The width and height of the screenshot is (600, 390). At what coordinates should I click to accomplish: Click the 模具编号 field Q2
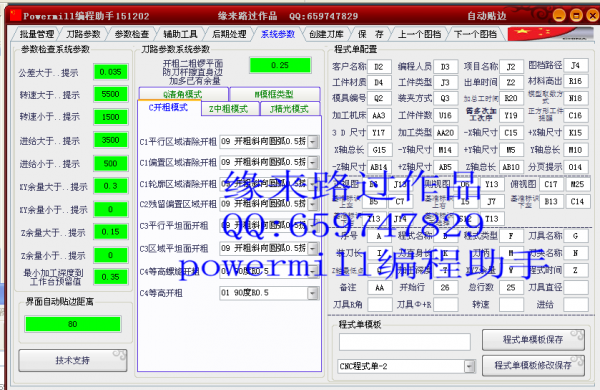coord(379,98)
